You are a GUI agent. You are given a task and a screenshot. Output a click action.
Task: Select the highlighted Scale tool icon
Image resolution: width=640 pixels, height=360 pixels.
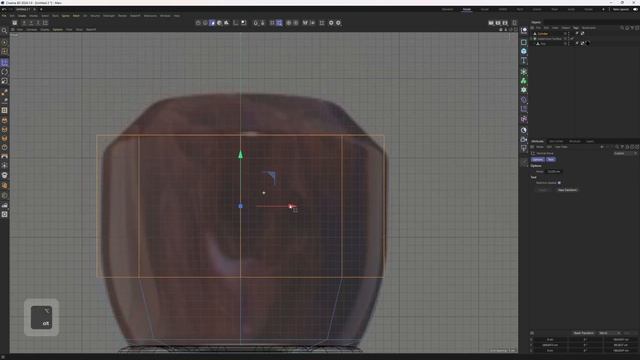pyautogui.click(x=4, y=62)
